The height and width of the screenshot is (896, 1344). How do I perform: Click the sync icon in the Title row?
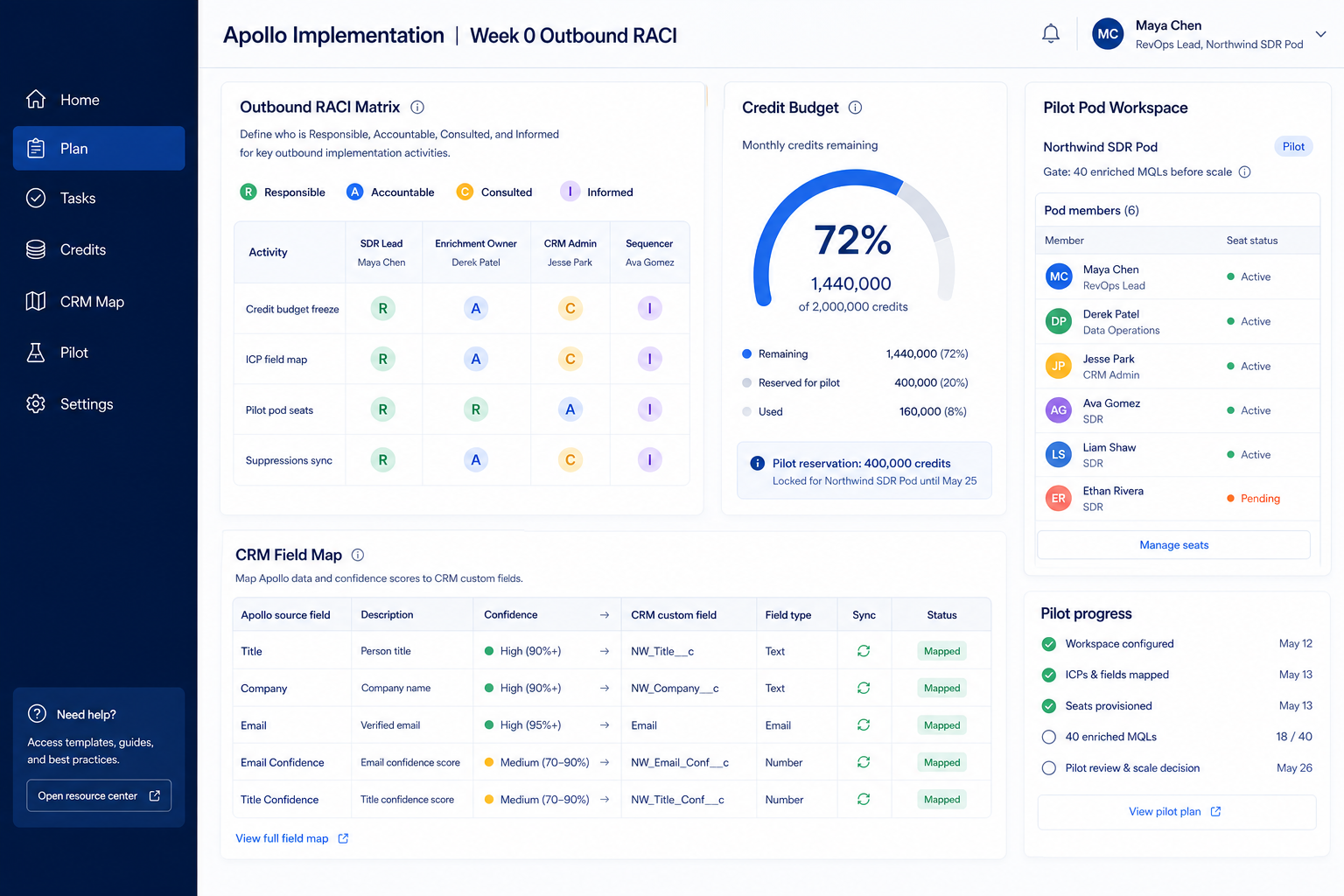pos(864,651)
